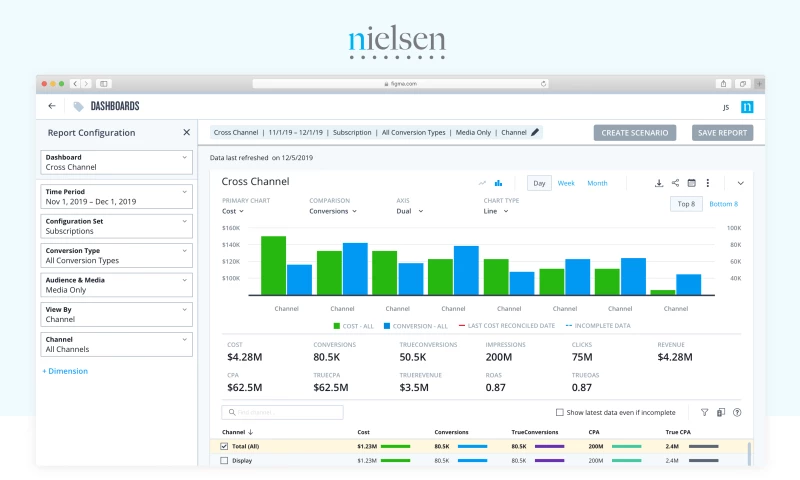The height and width of the screenshot is (480, 800).
Task: Edit report breadcrumb with pencil icon
Action: (535, 132)
